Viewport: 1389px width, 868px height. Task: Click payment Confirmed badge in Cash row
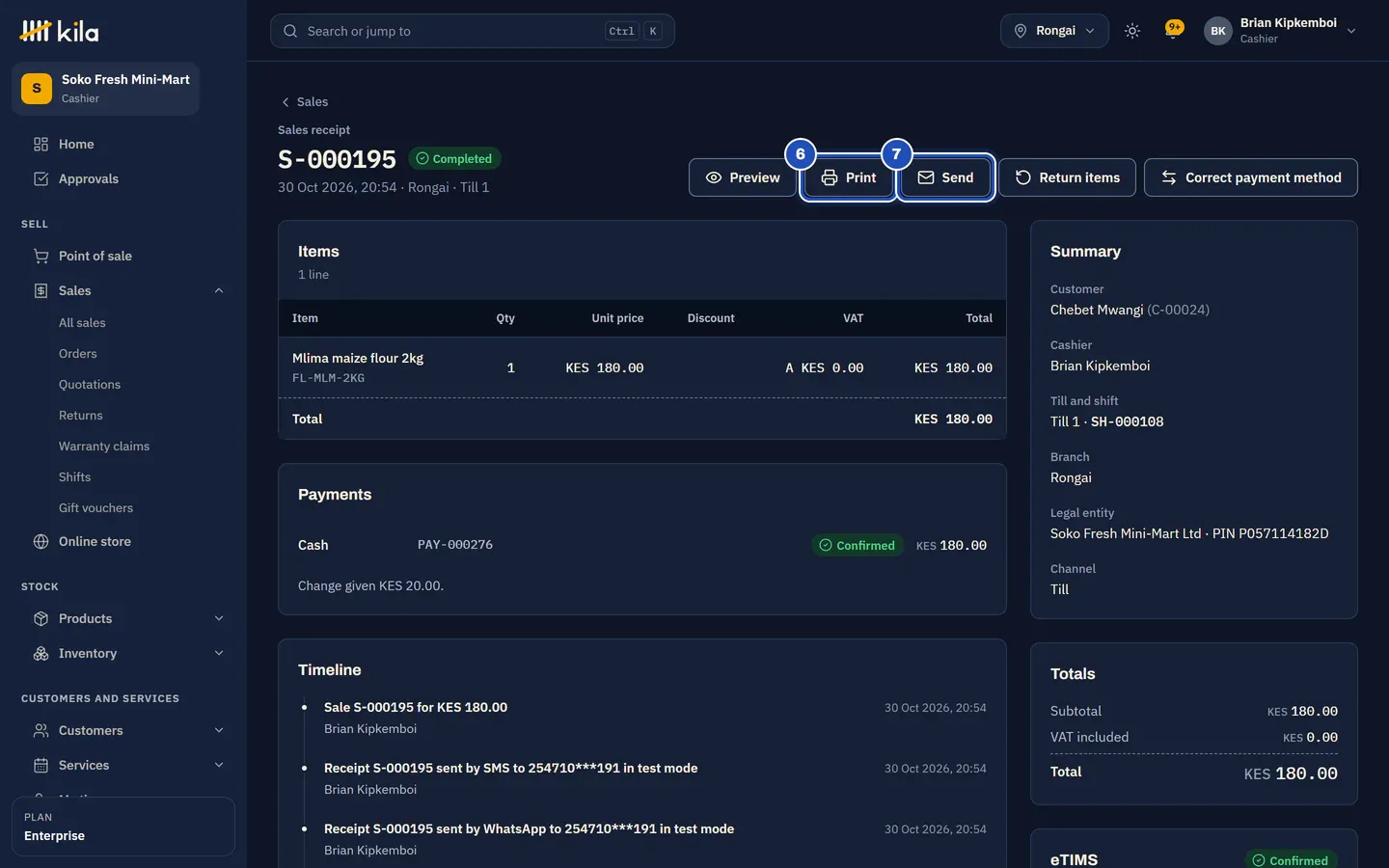(858, 545)
